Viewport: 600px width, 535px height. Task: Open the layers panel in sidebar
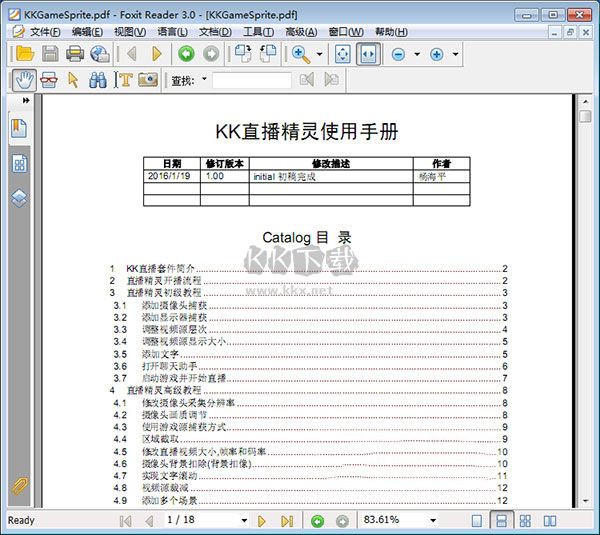point(19,198)
